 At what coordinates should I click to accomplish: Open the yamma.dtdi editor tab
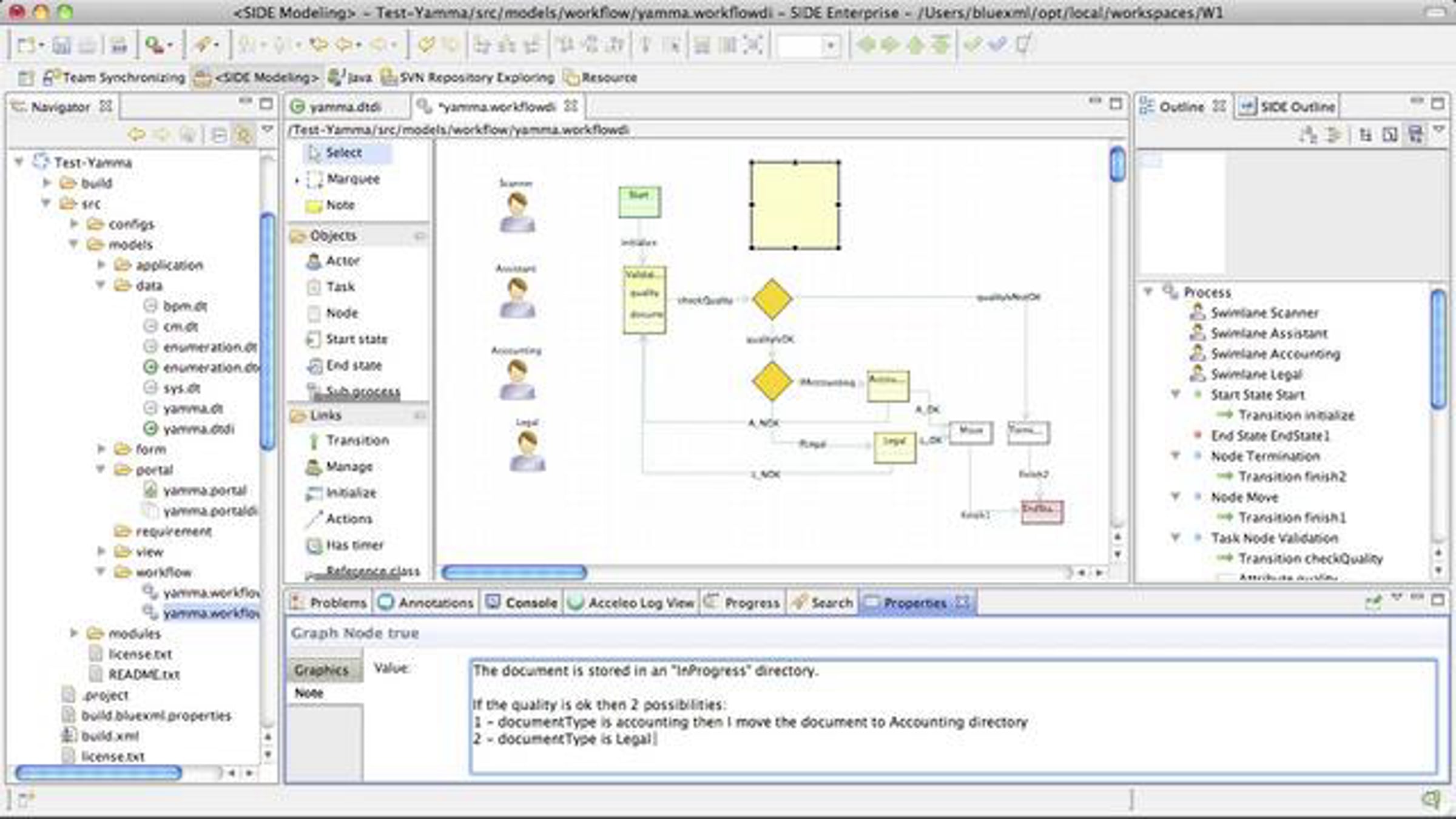point(344,107)
